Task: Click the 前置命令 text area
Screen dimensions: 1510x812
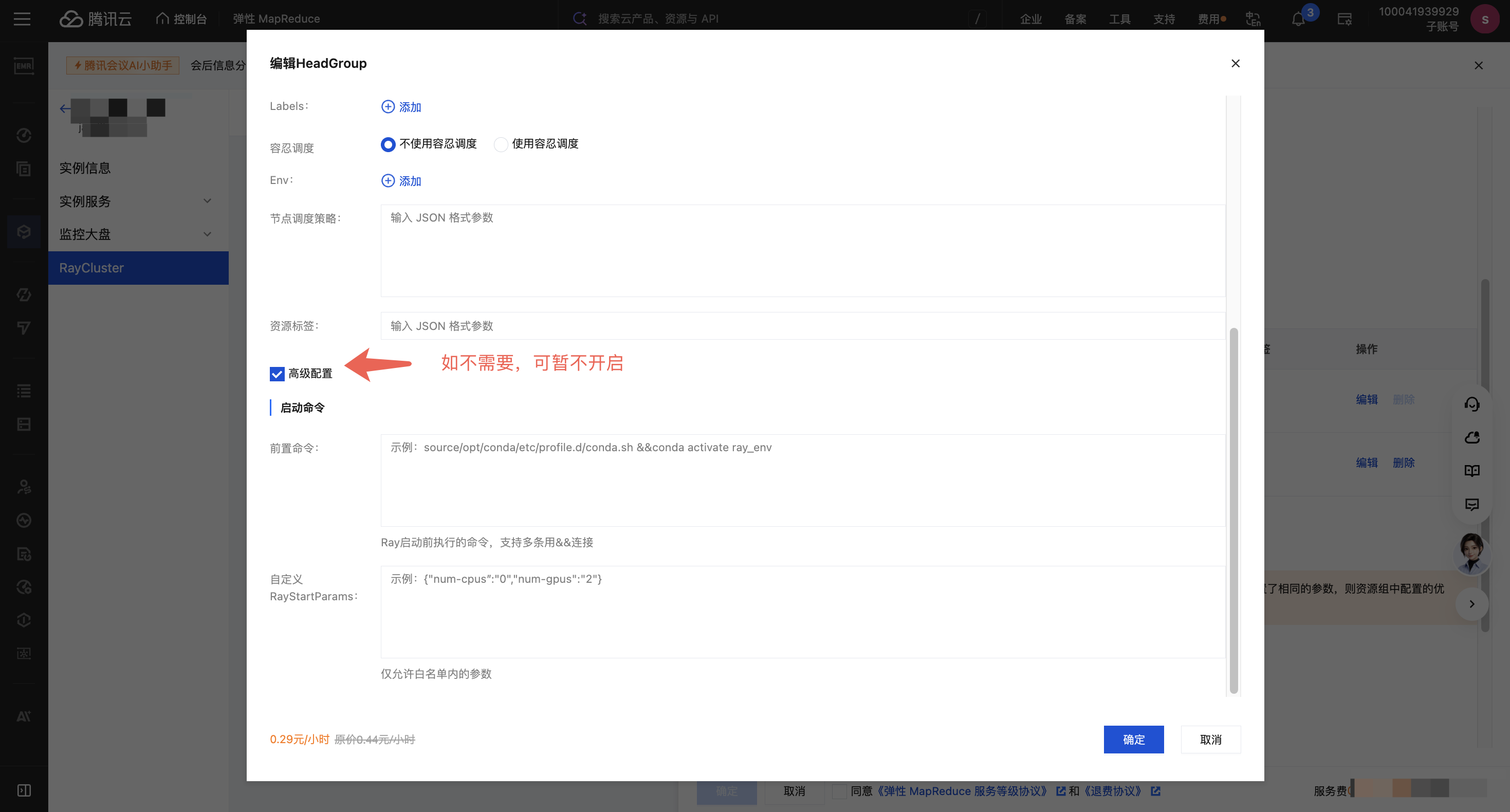Action: coord(802,480)
